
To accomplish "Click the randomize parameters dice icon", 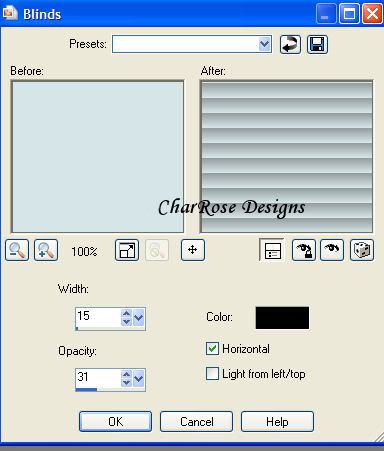I will pyautogui.click(x=362, y=250).
